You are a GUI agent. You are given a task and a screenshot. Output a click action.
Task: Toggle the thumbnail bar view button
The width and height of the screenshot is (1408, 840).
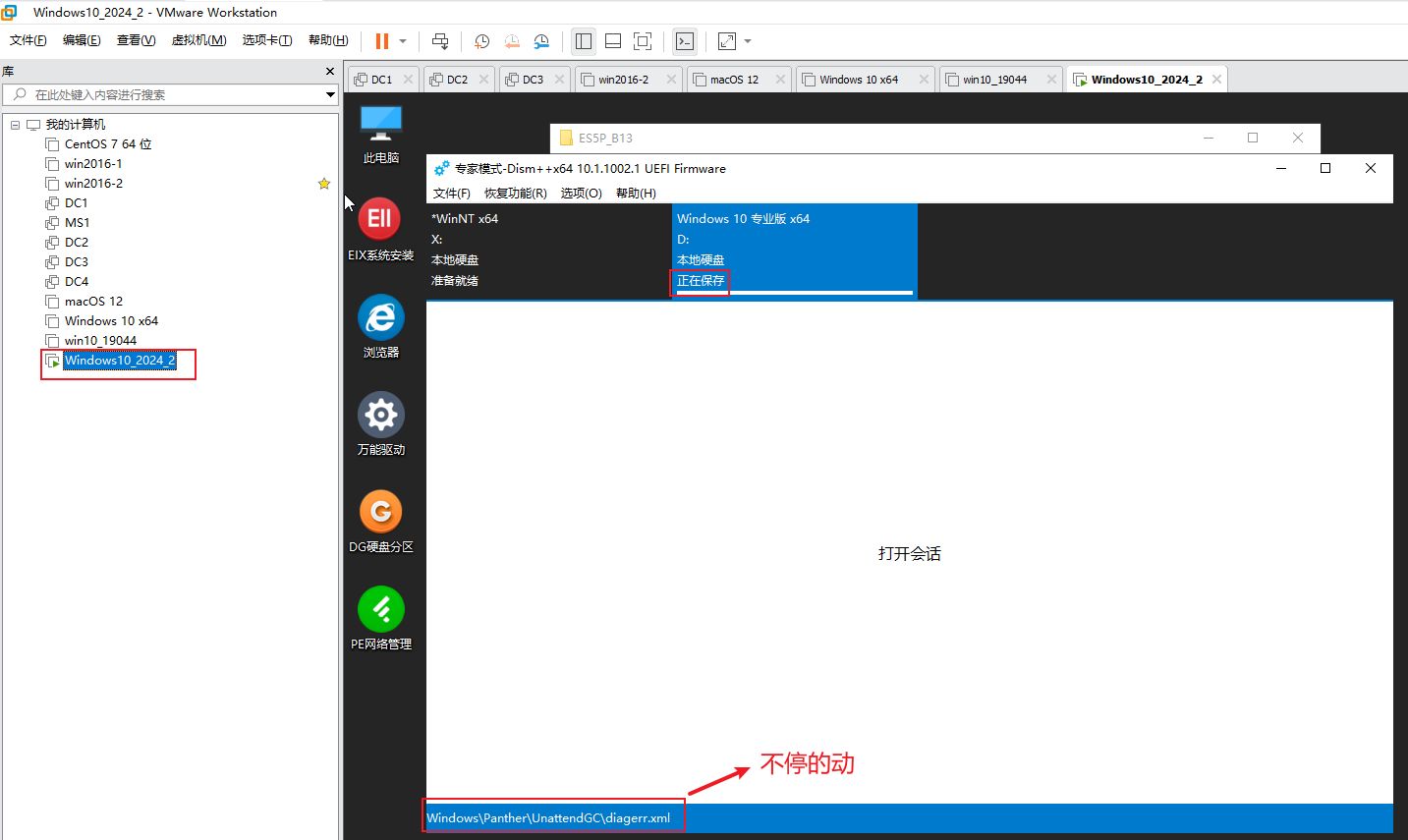[613, 41]
